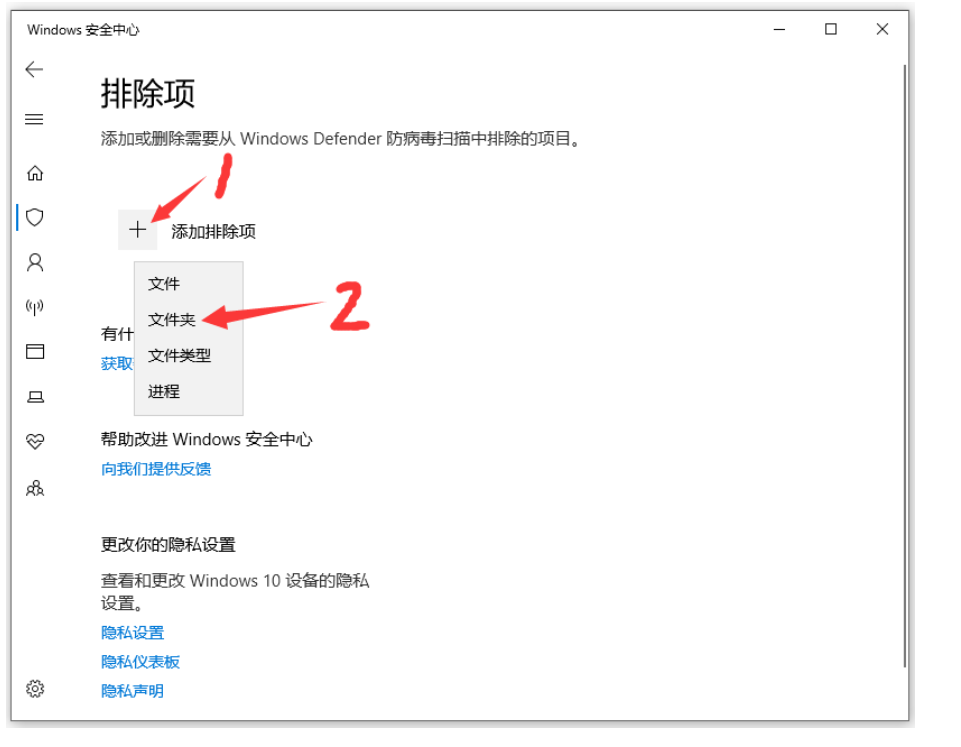The image size is (961, 747).
Task: Open family options people icon
Action: [x=35, y=488]
